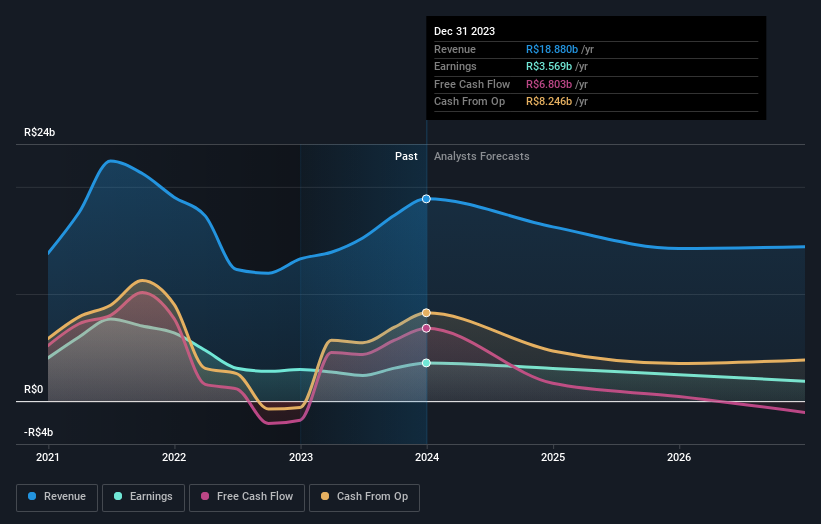Toggle the Free Cash Flow legend button

[x=247, y=497]
